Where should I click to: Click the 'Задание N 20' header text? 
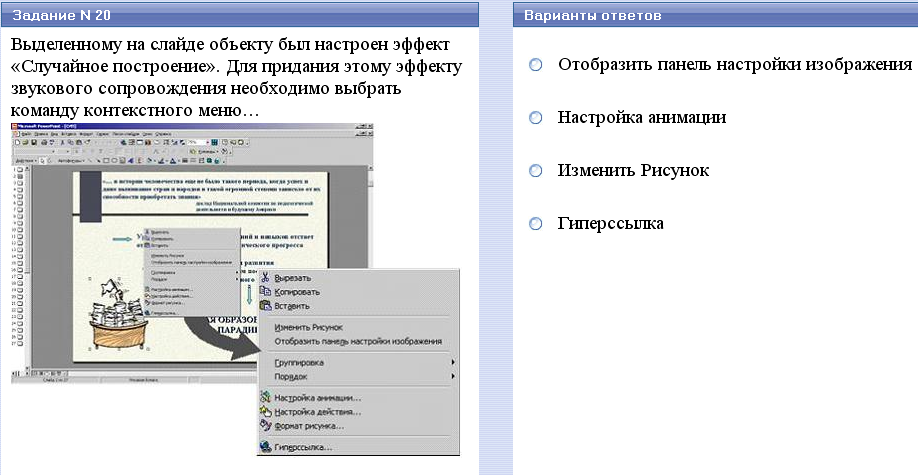tap(61, 15)
